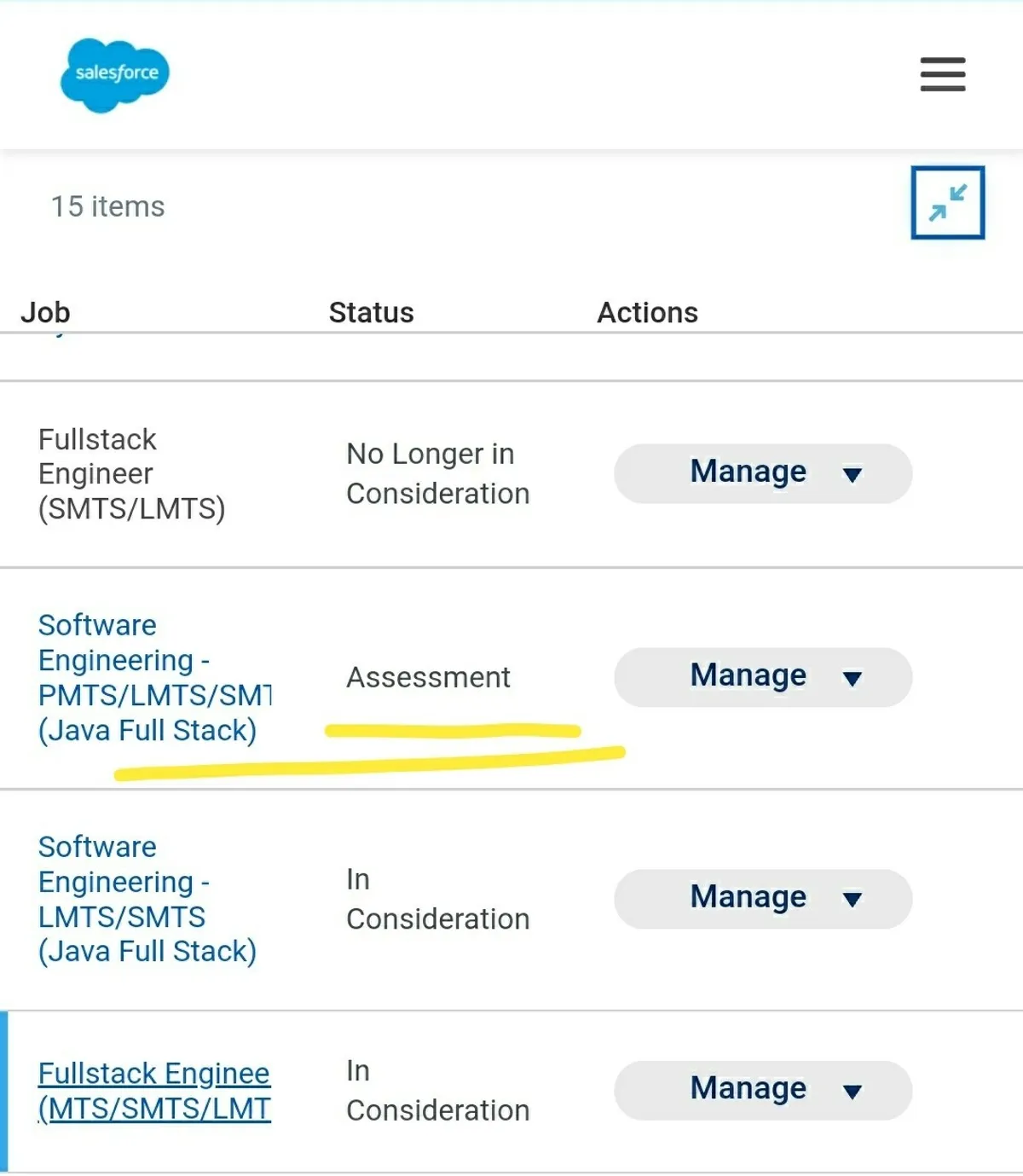The width and height of the screenshot is (1023, 1176).
Task: Click the Actions column header
Action: (x=647, y=312)
